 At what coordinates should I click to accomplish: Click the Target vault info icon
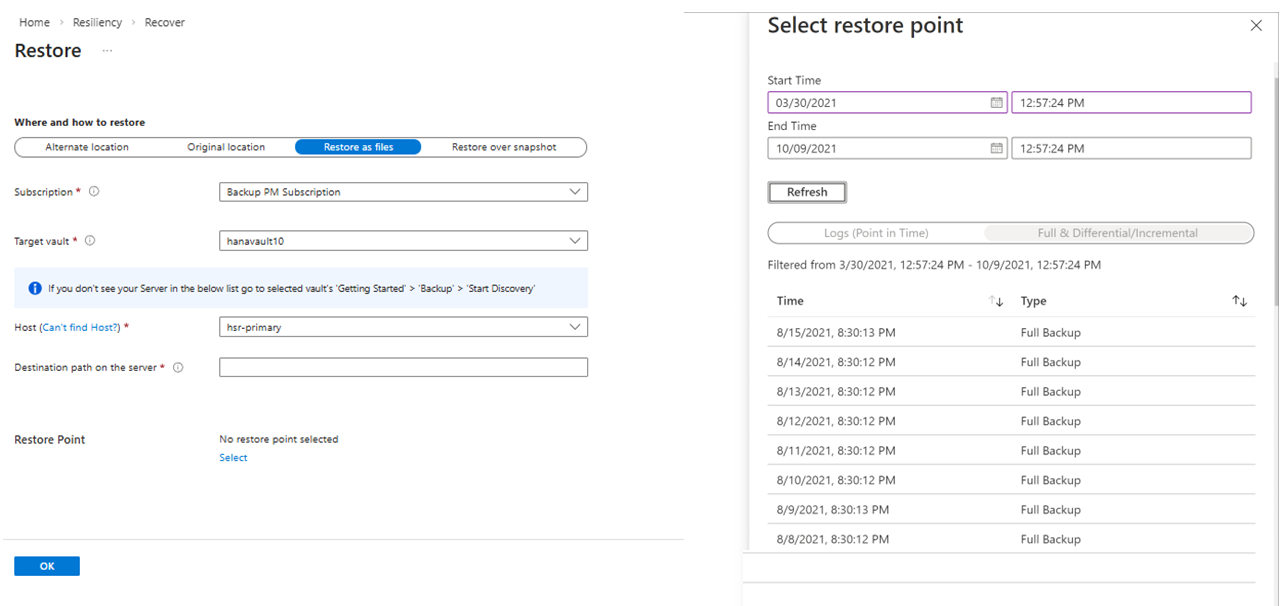click(90, 241)
